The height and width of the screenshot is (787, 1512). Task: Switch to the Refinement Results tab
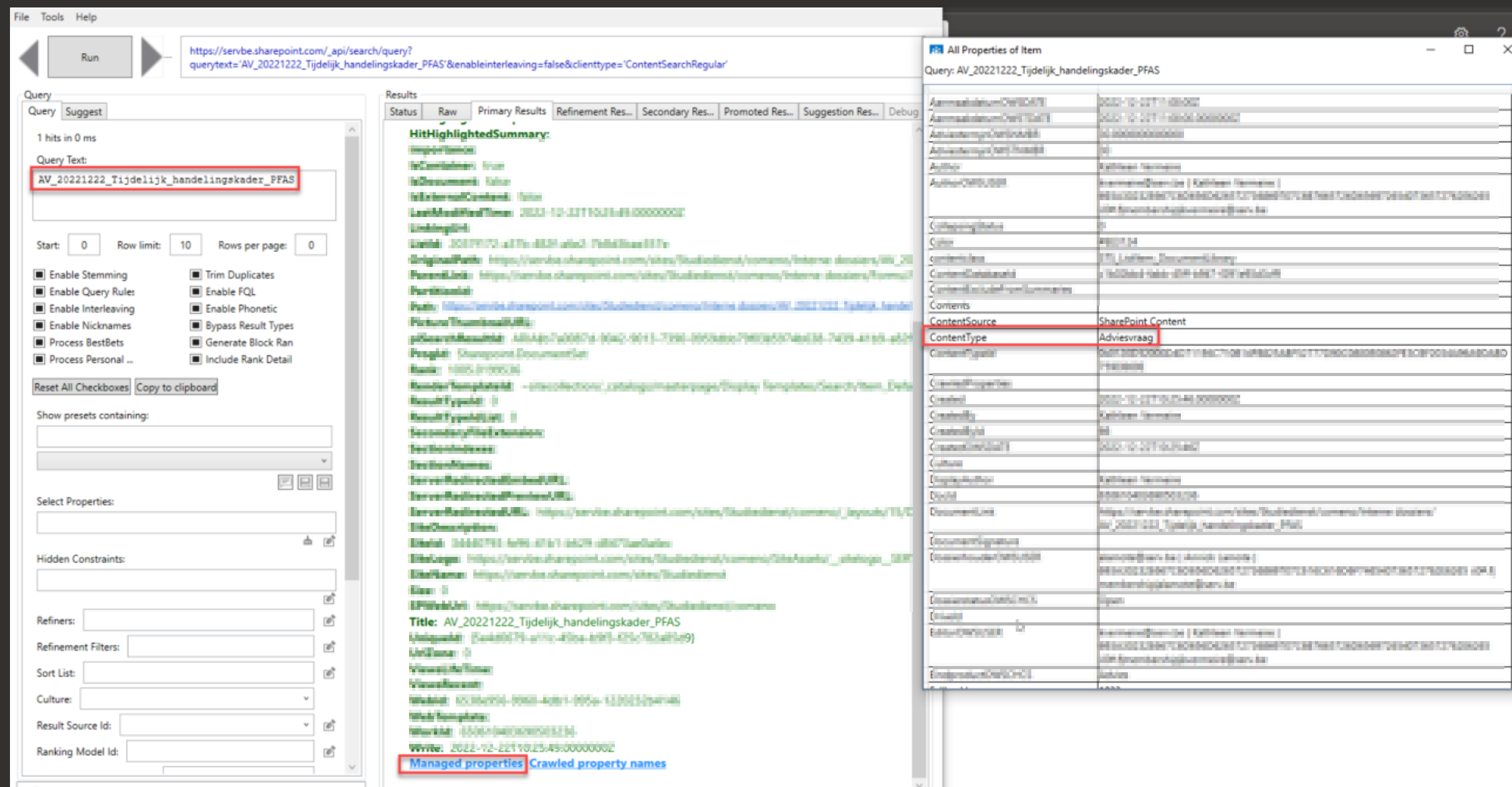(594, 112)
